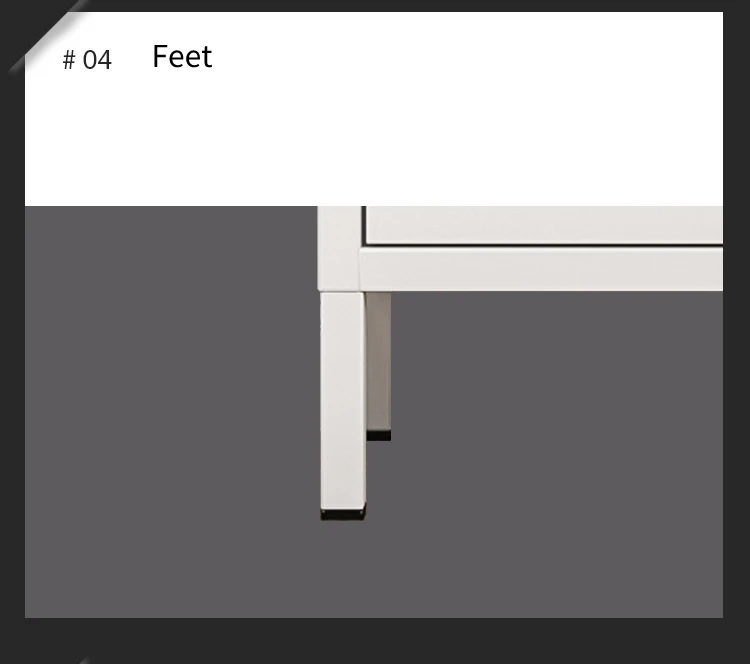This screenshot has width=750, height=664.
Task: Click the gray floor area below the legs
Action: [x=374, y=569]
